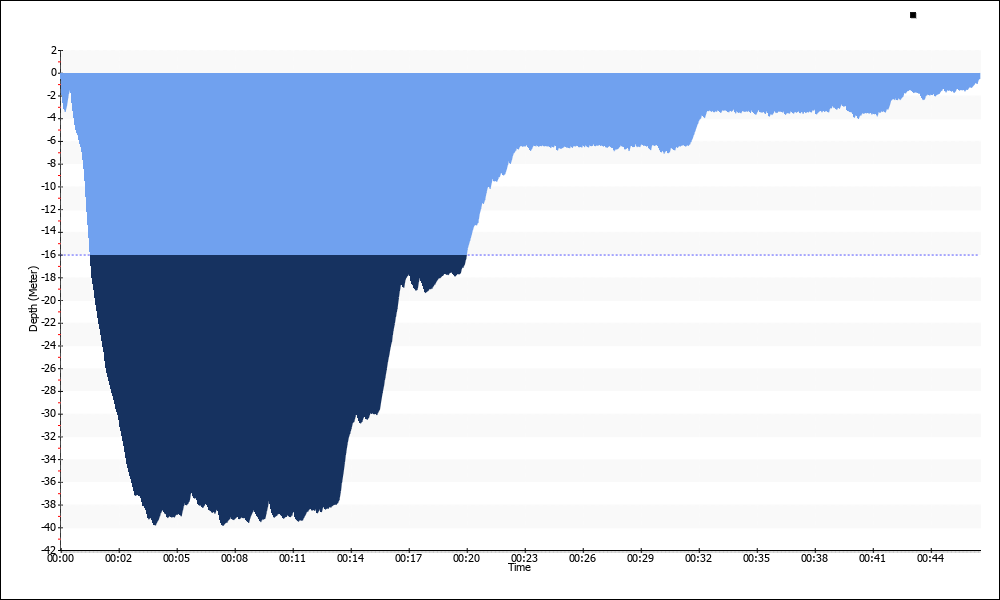Image resolution: width=1000 pixels, height=600 pixels.
Task: Click the "-16" depth axis label
Action: pos(49,254)
